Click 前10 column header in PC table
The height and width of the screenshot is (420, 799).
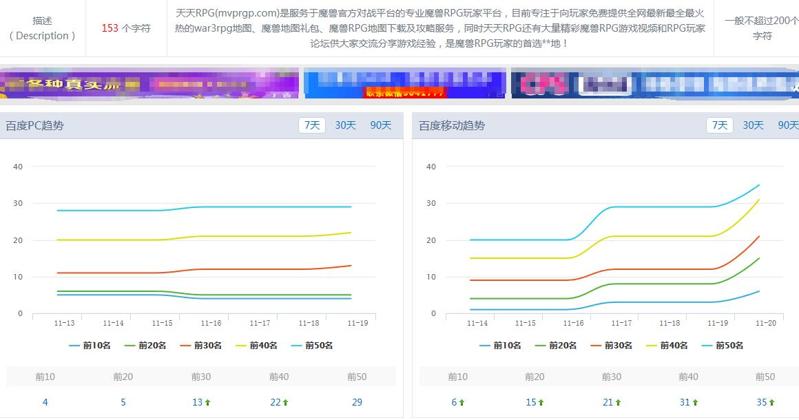pos(45,377)
